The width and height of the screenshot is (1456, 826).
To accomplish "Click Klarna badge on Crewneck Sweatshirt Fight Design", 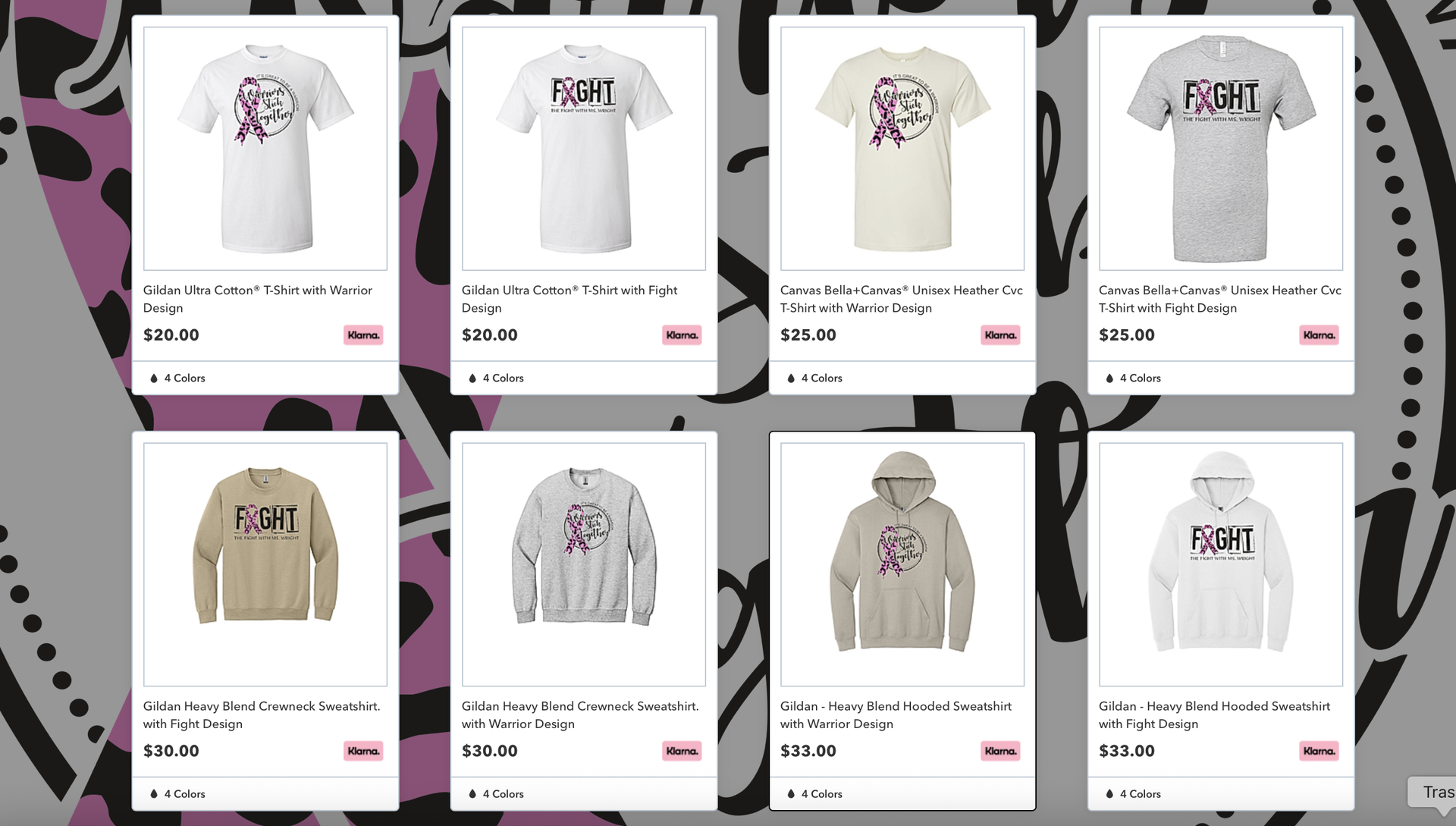I will [363, 751].
